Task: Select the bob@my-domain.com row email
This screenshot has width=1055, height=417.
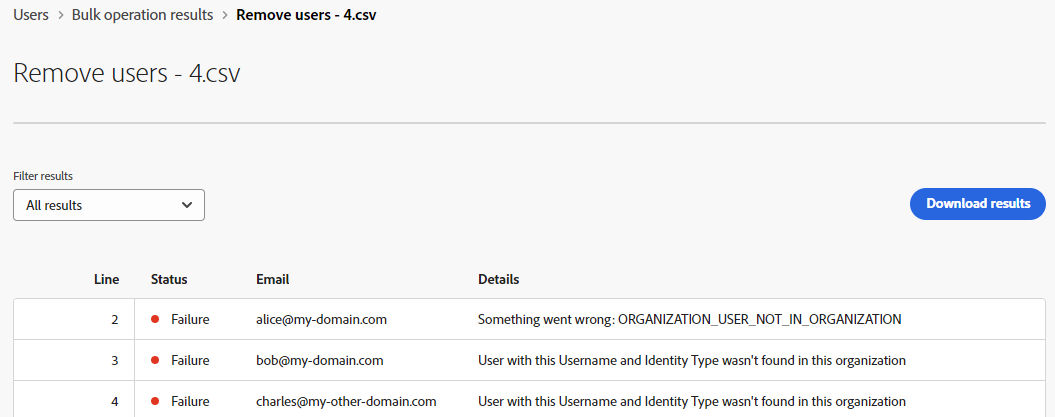Action: pyautogui.click(x=320, y=361)
